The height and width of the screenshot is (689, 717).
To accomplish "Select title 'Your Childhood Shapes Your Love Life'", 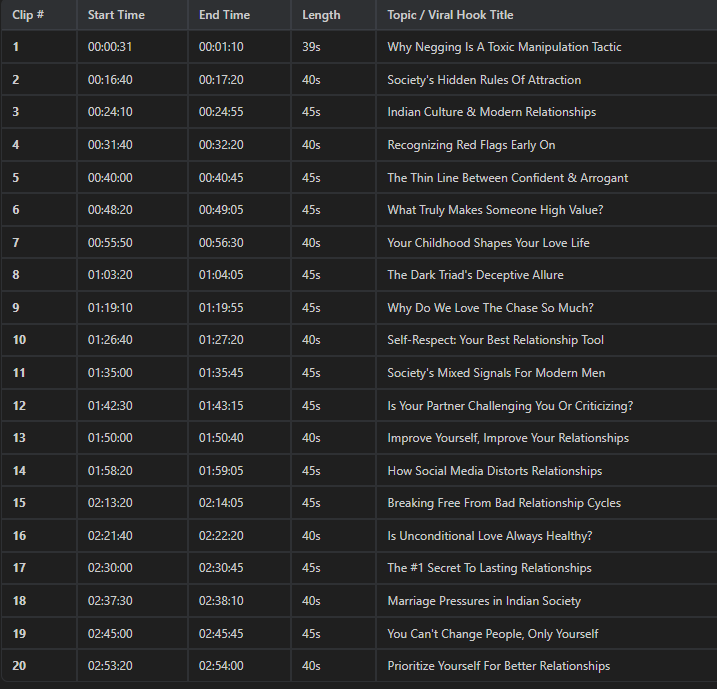I will click(x=488, y=243).
